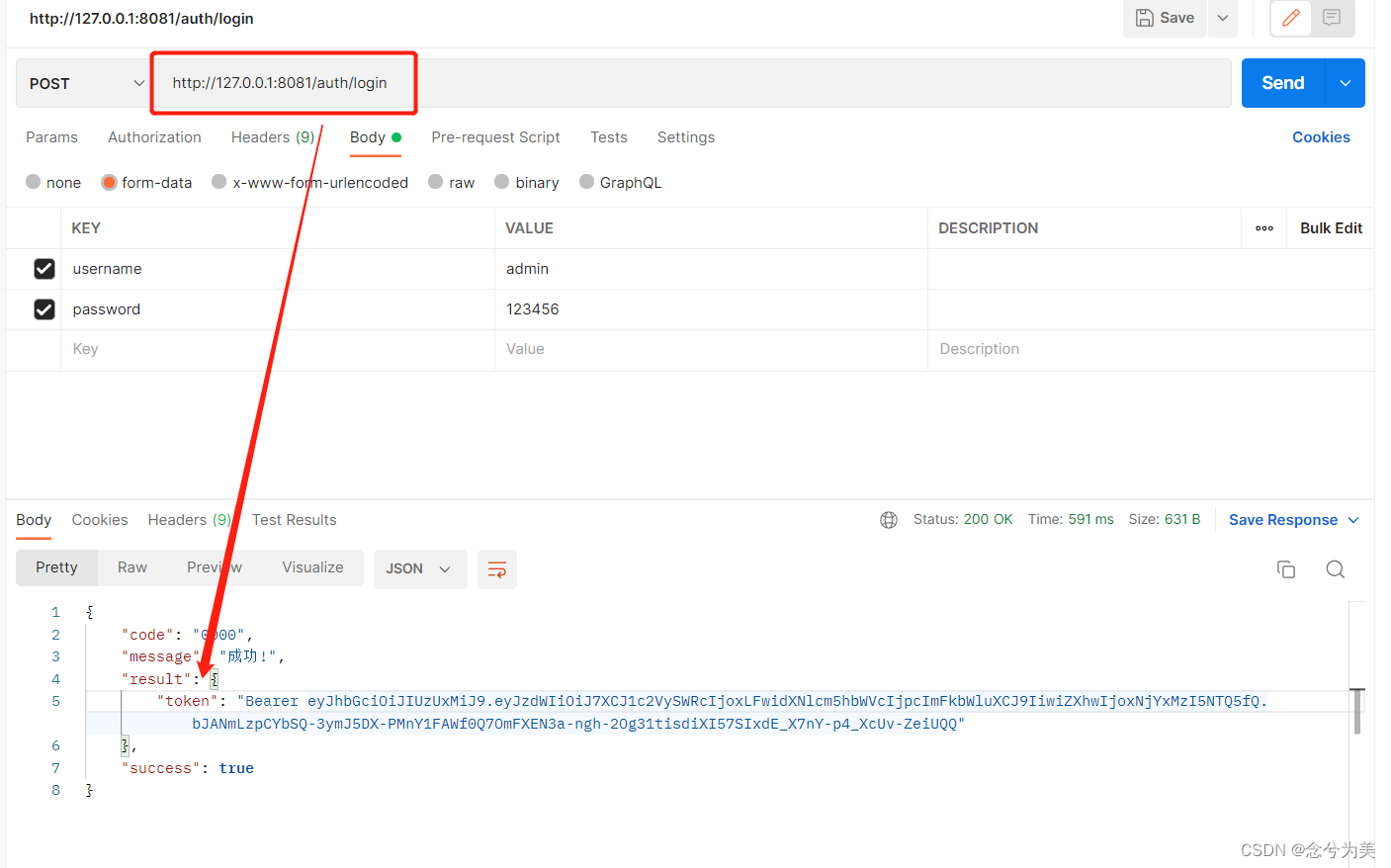Click the KEY column header

86,228
